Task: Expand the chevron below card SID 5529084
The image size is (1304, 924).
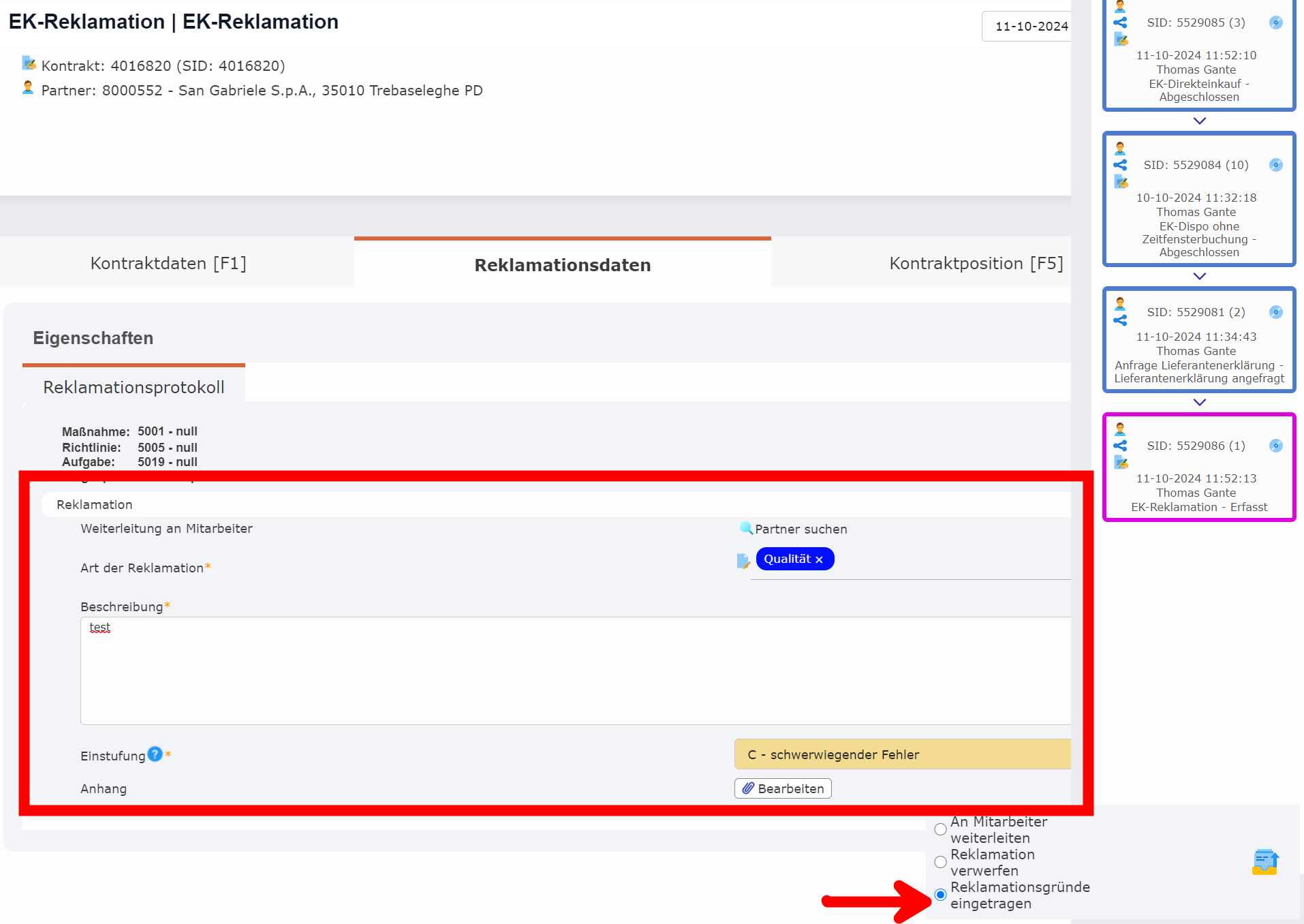Action: pyautogui.click(x=1199, y=276)
